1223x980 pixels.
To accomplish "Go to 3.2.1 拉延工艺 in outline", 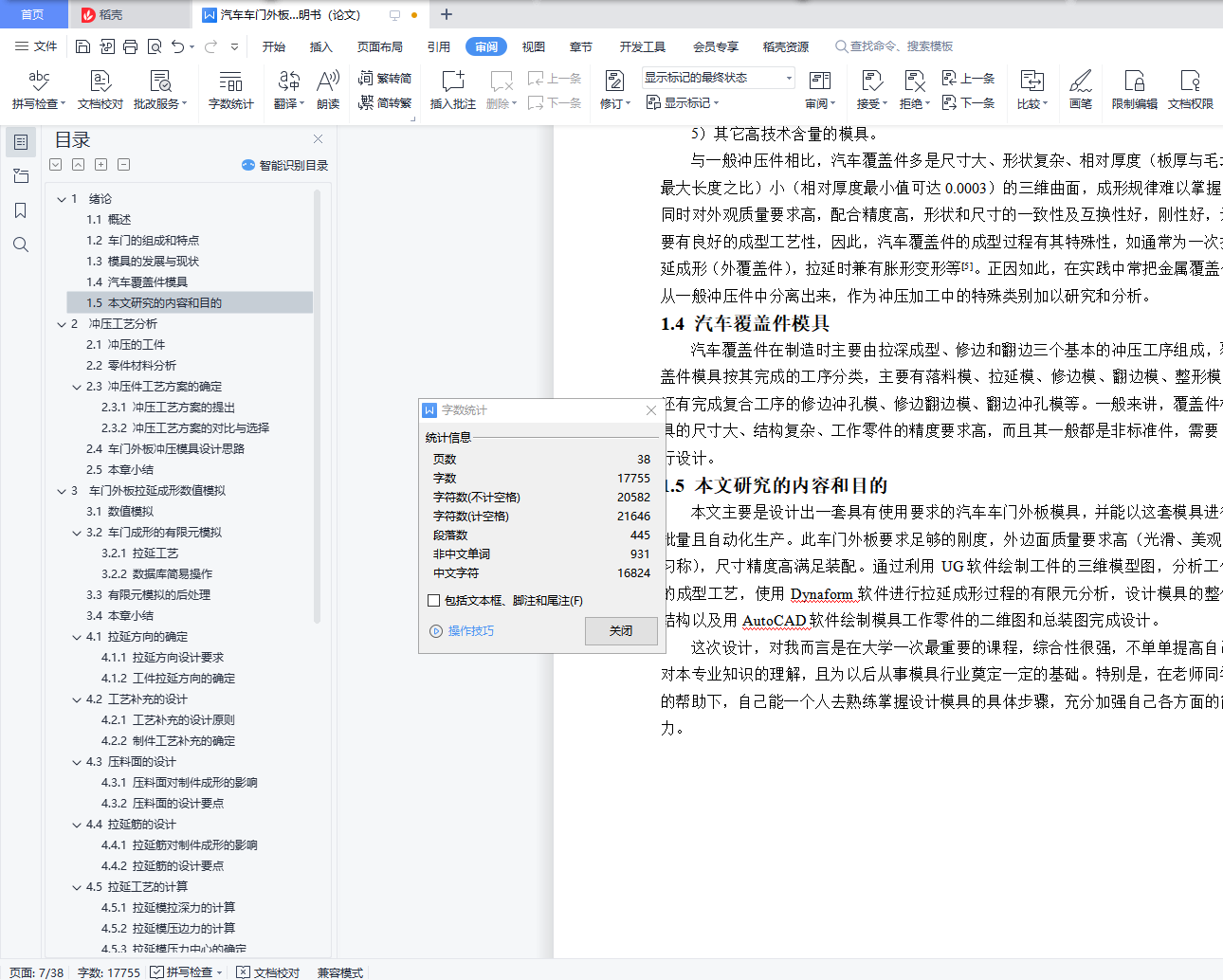I will click(x=139, y=554).
